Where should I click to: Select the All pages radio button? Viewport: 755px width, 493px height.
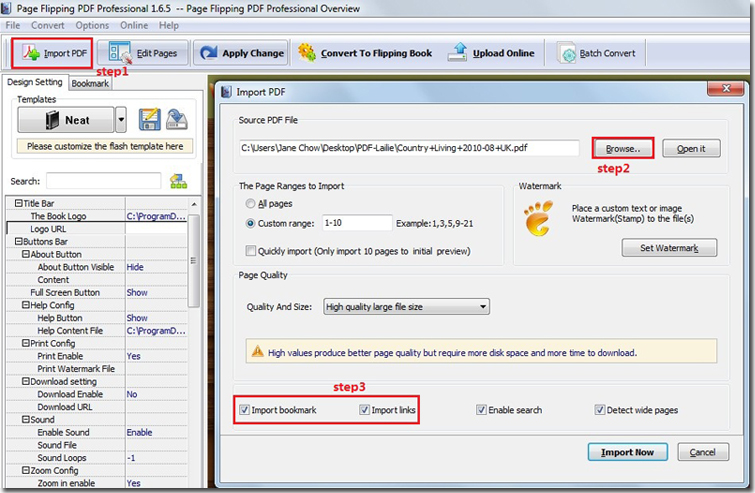pyautogui.click(x=250, y=204)
